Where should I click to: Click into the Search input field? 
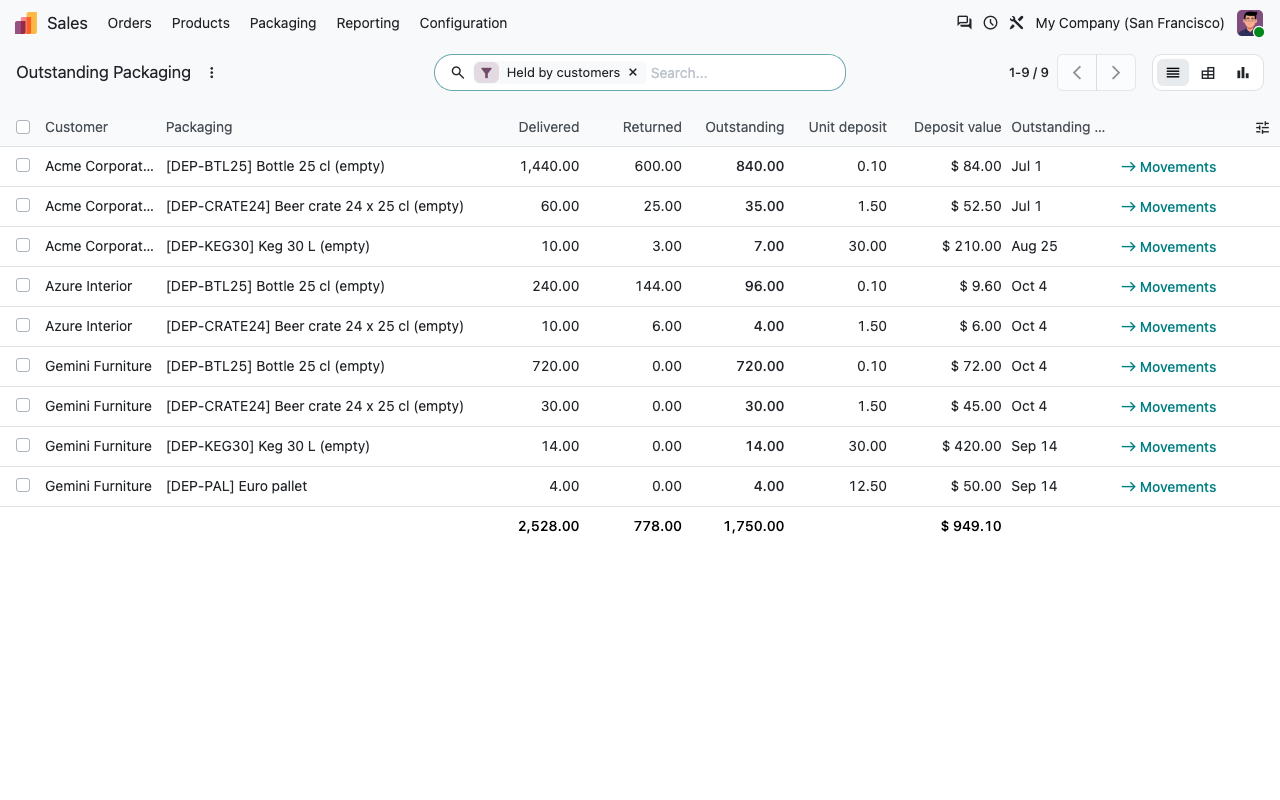click(x=740, y=72)
